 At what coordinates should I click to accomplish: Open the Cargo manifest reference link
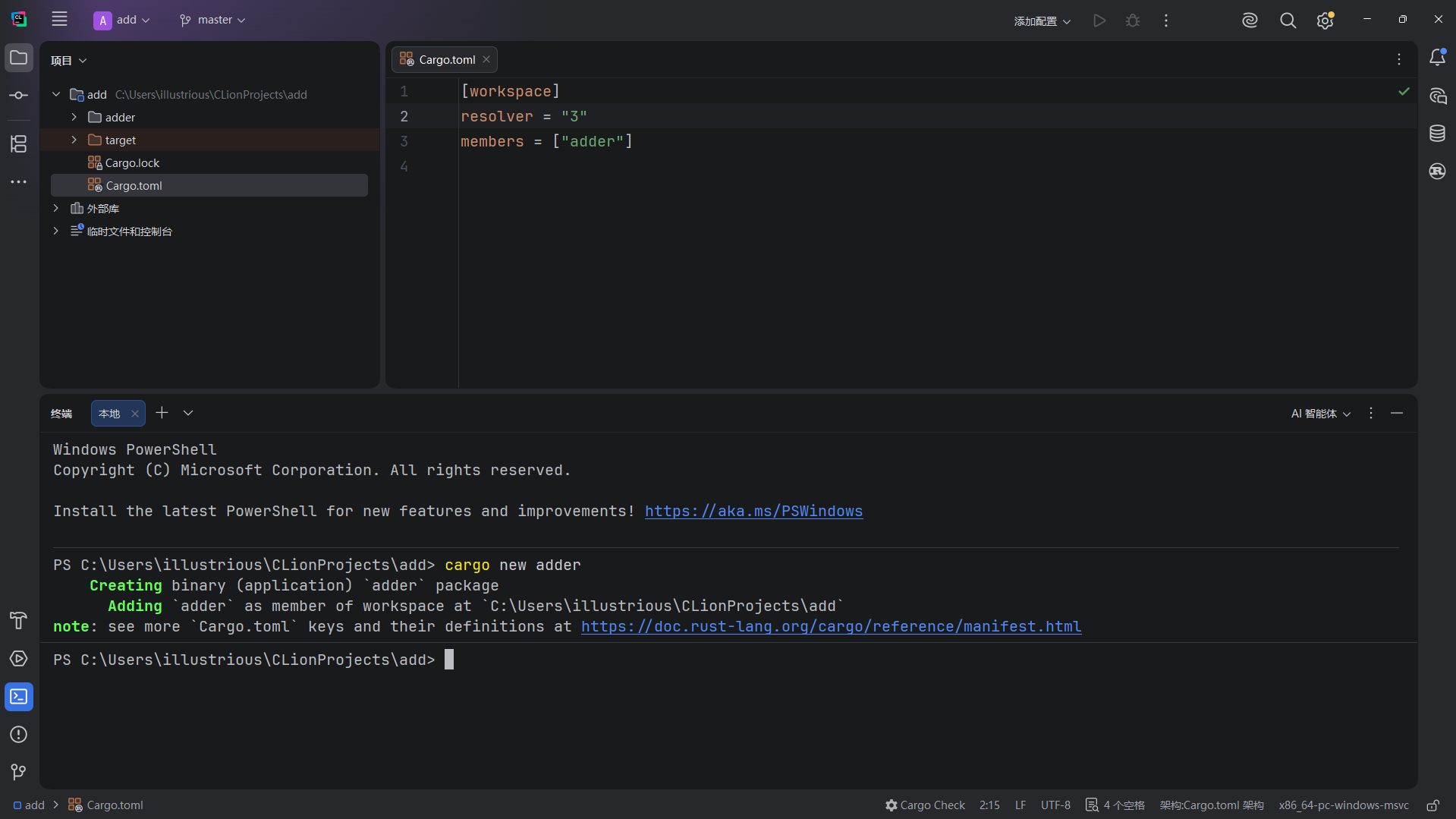[x=832, y=627]
